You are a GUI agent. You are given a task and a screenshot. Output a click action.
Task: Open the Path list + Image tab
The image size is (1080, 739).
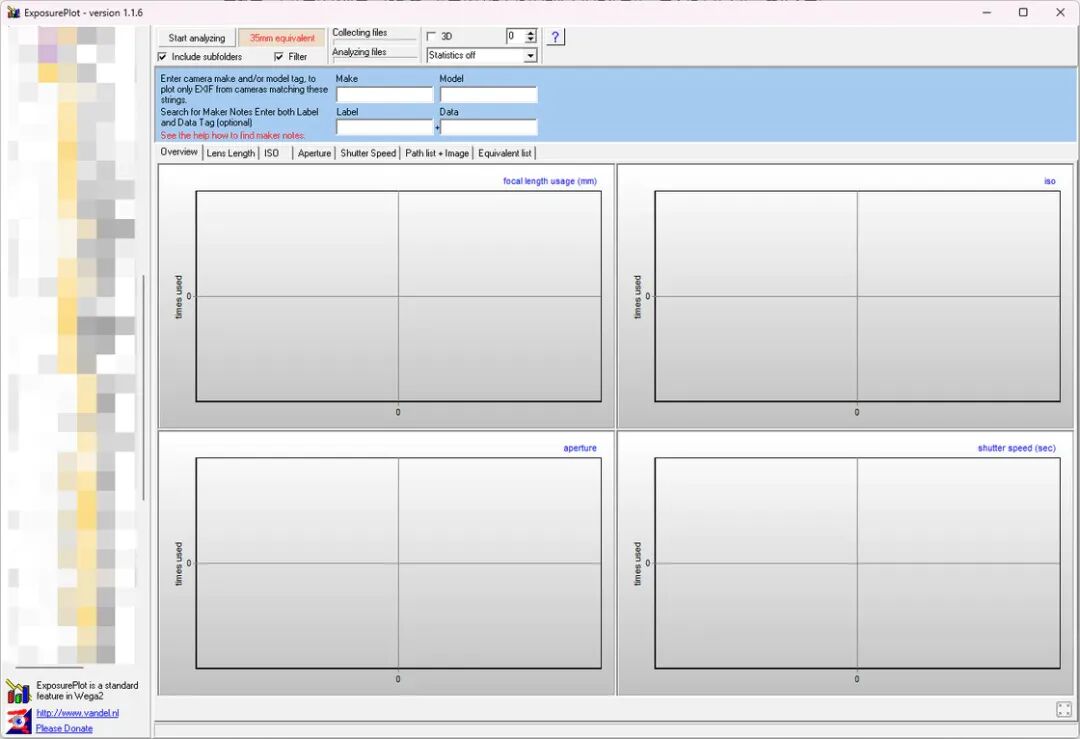coord(437,153)
